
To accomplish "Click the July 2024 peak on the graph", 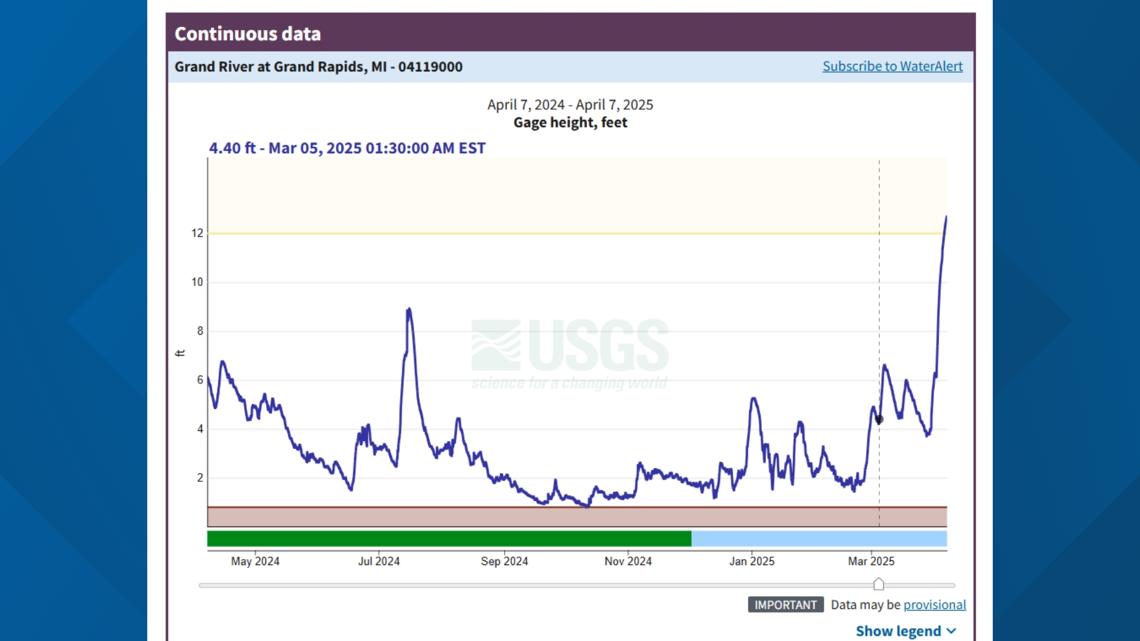I will click(x=408, y=310).
